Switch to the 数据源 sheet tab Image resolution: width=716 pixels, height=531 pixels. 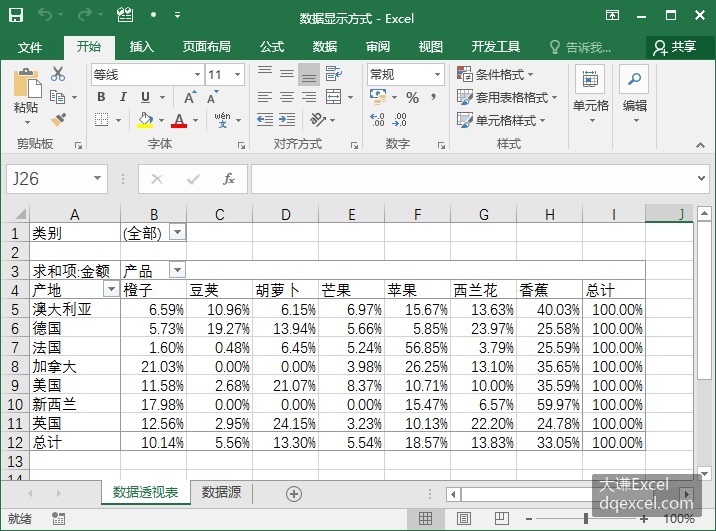221,492
